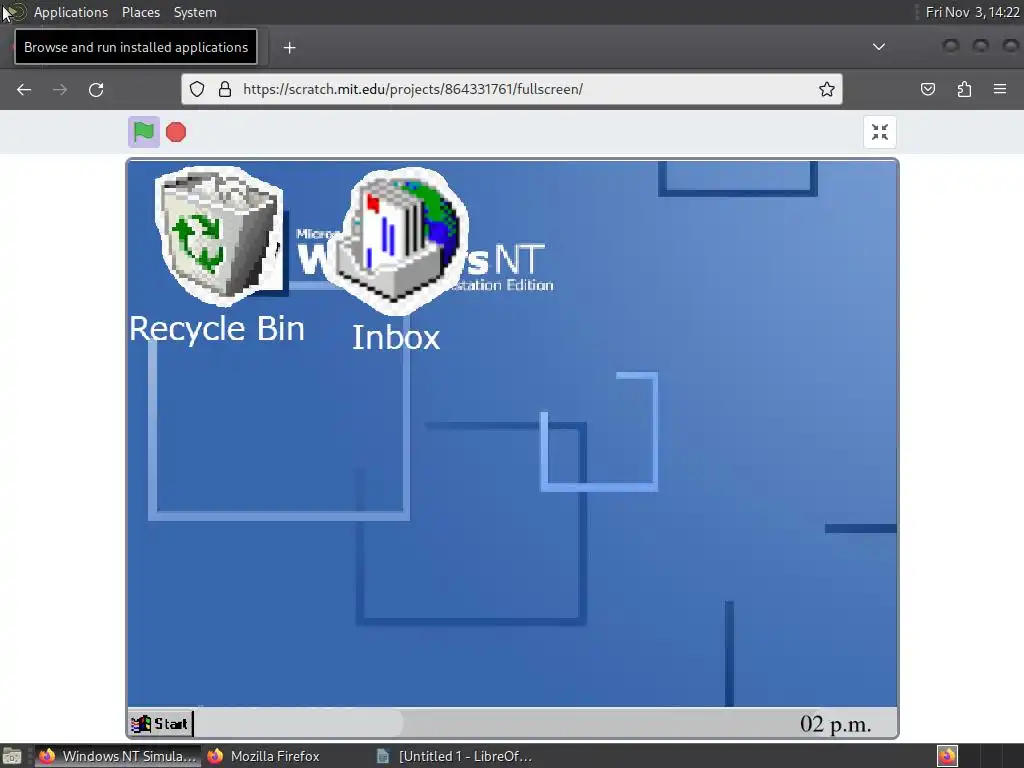
Task: Open the System menu
Action: point(195,12)
